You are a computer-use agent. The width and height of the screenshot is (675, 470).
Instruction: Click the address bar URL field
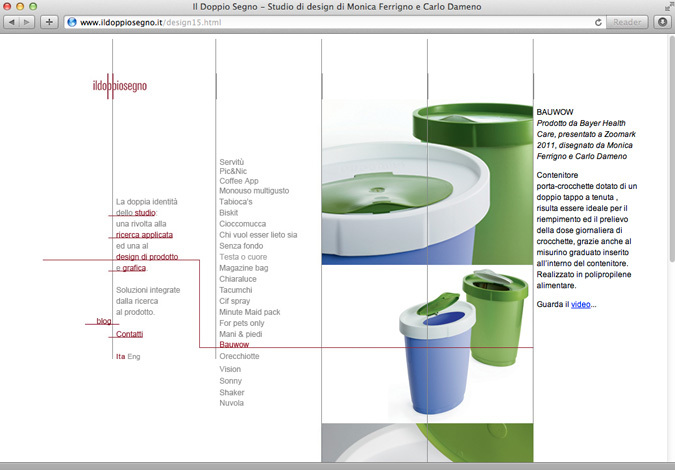[330, 22]
